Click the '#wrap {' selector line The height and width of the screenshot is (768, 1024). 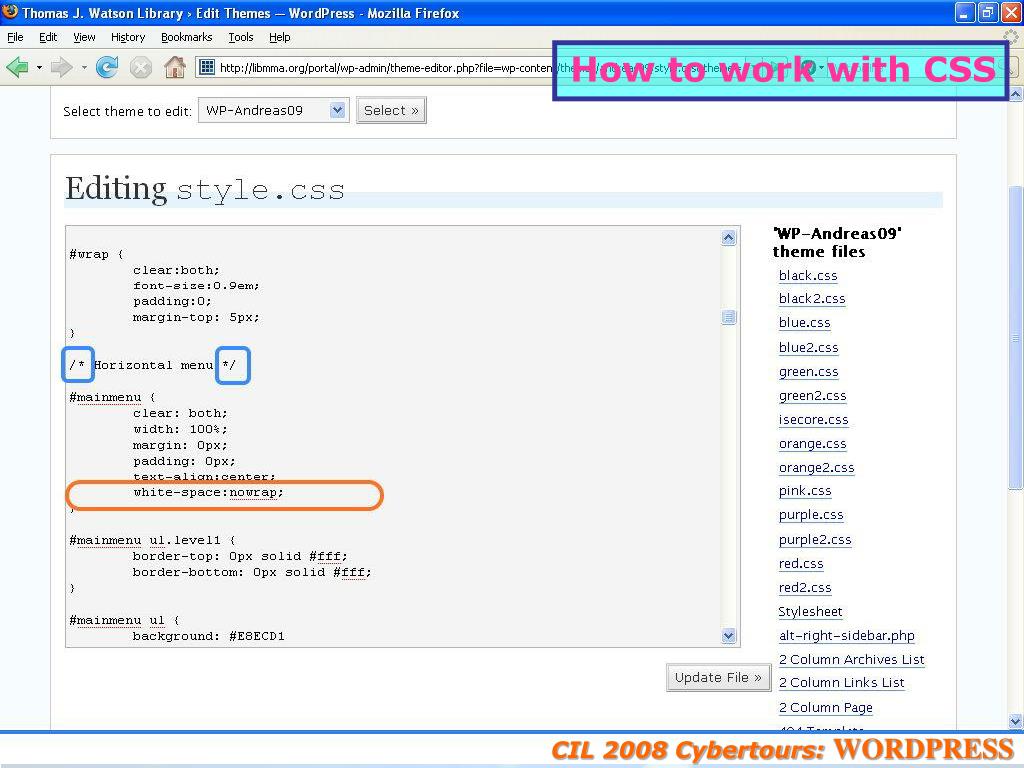[x=97, y=254]
